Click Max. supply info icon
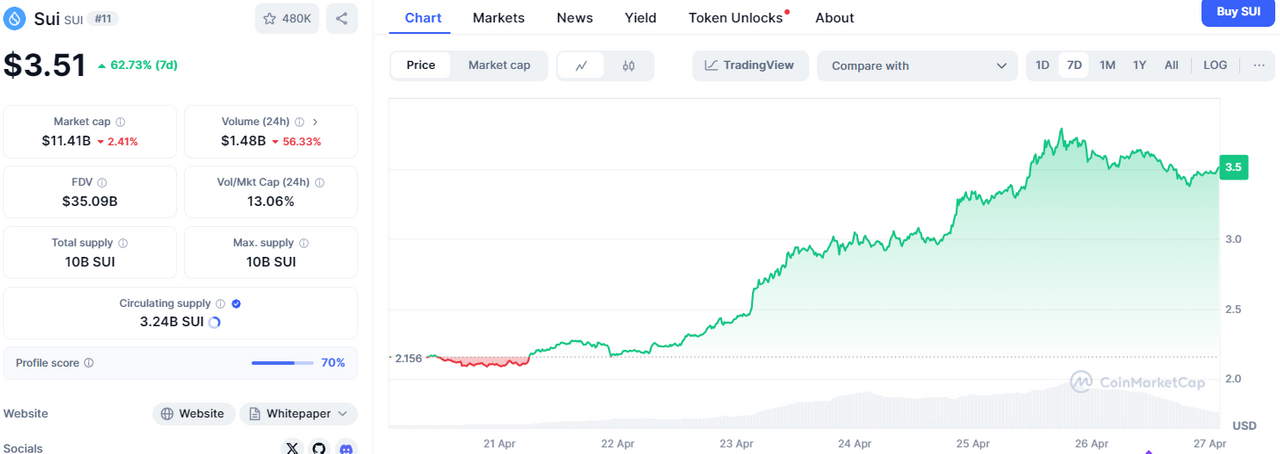The width and height of the screenshot is (1280, 454). tap(304, 243)
